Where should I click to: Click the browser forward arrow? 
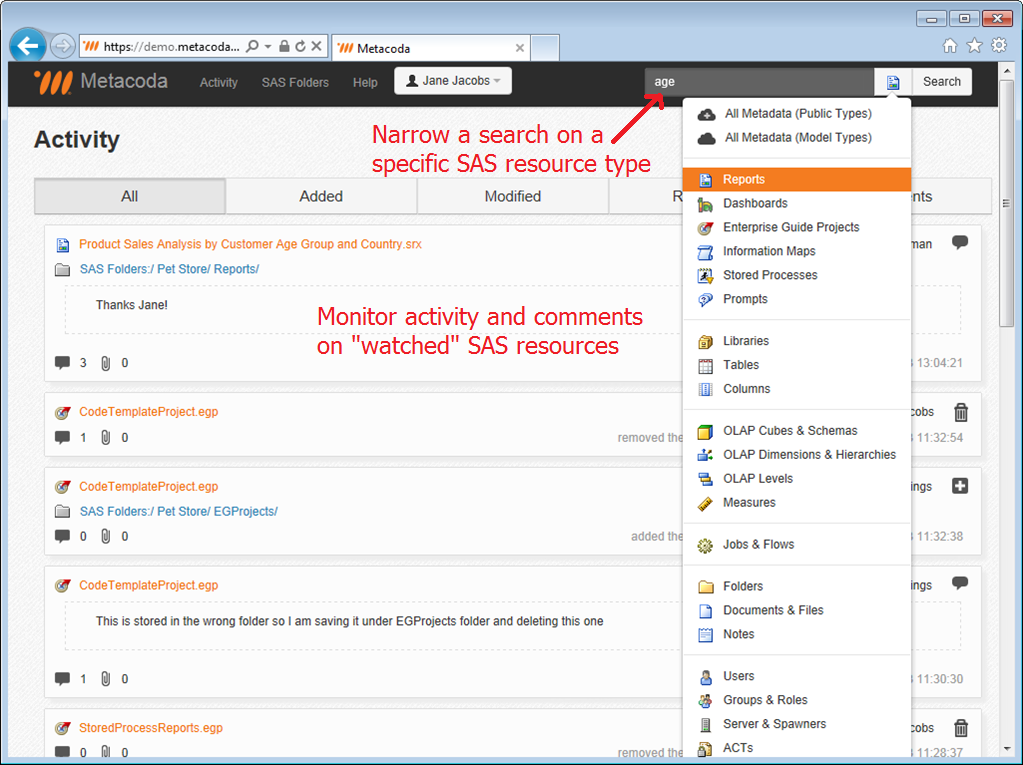pyautogui.click(x=63, y=46)
